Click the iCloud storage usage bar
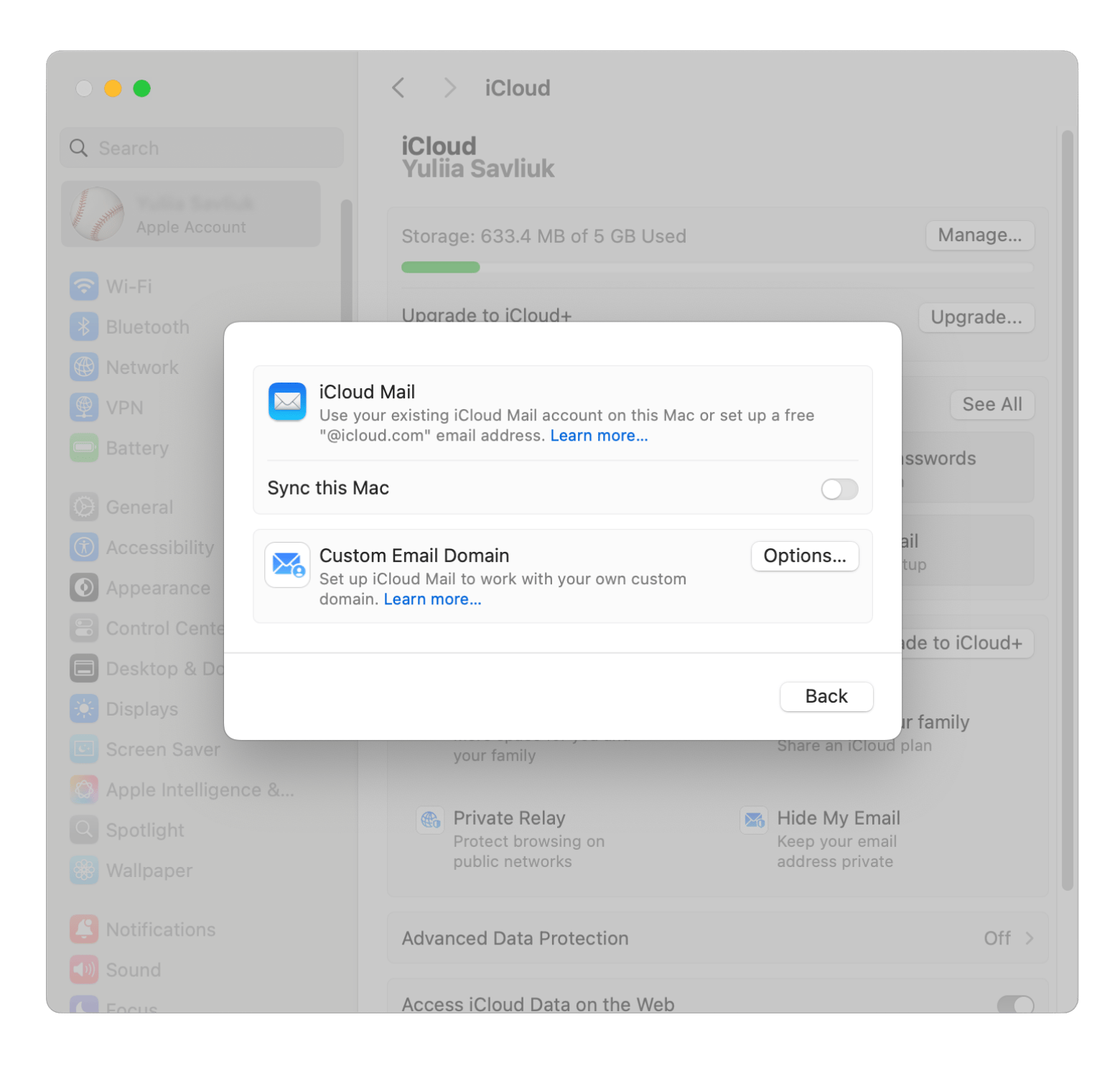The width and height of the screenshot is (1120, 1078). coord(717,267)
